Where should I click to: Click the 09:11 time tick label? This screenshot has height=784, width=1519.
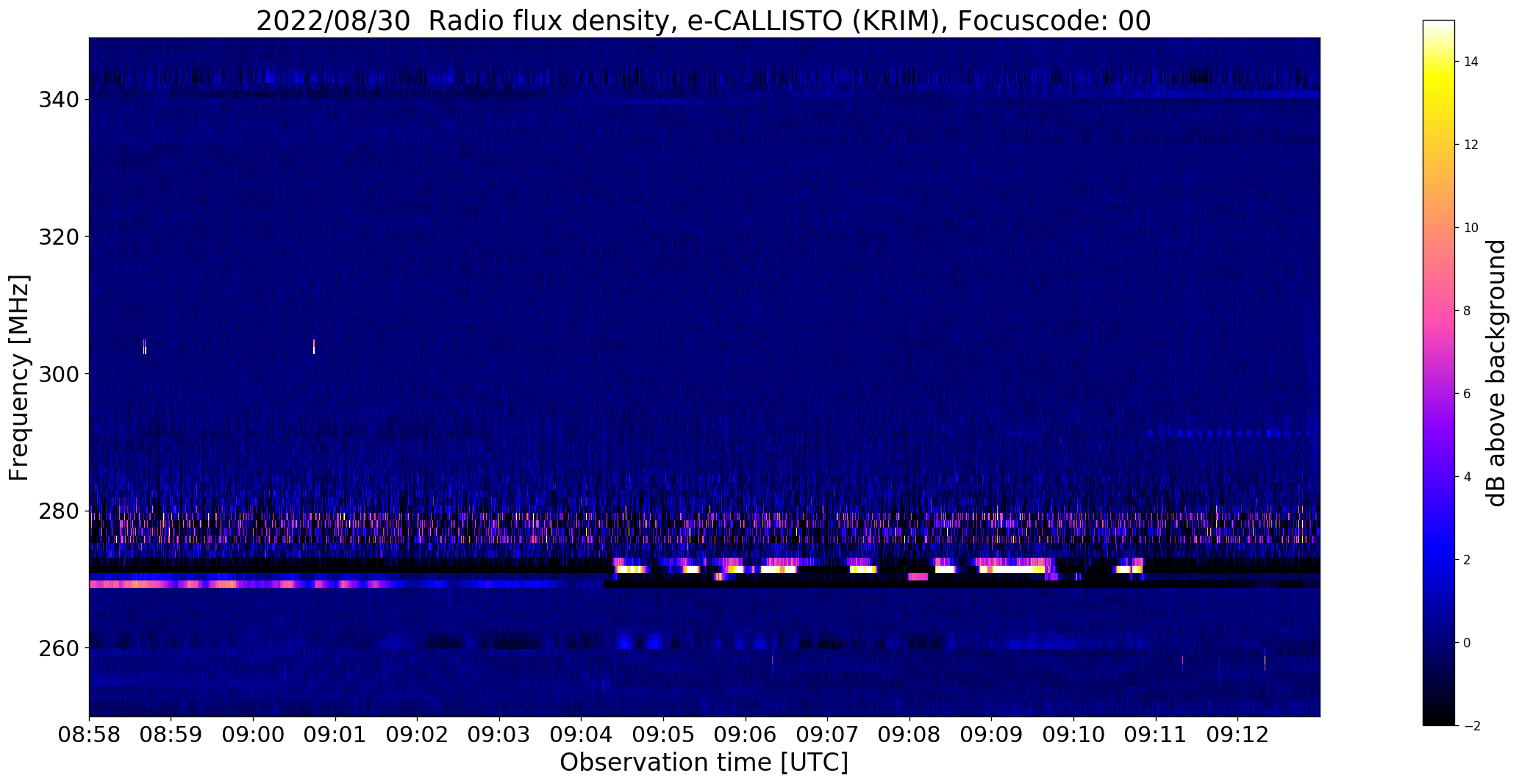tap(1155, 735)
